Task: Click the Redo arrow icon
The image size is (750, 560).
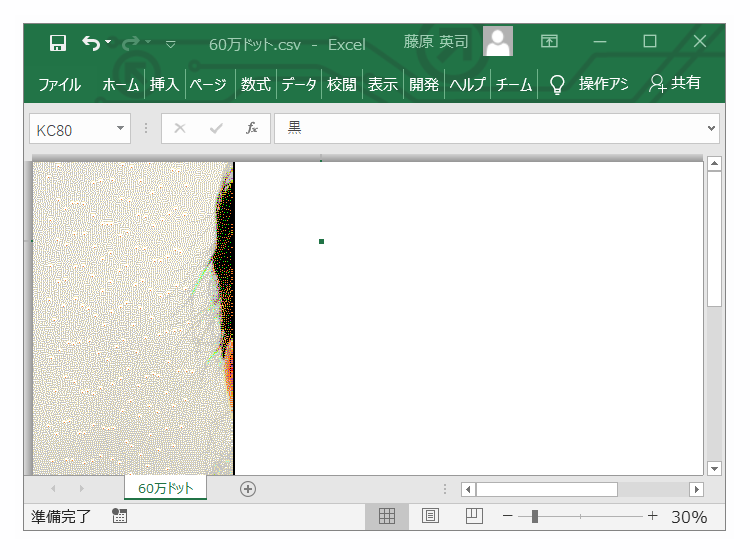Action: pyautogui.click(x=131, y=44)
